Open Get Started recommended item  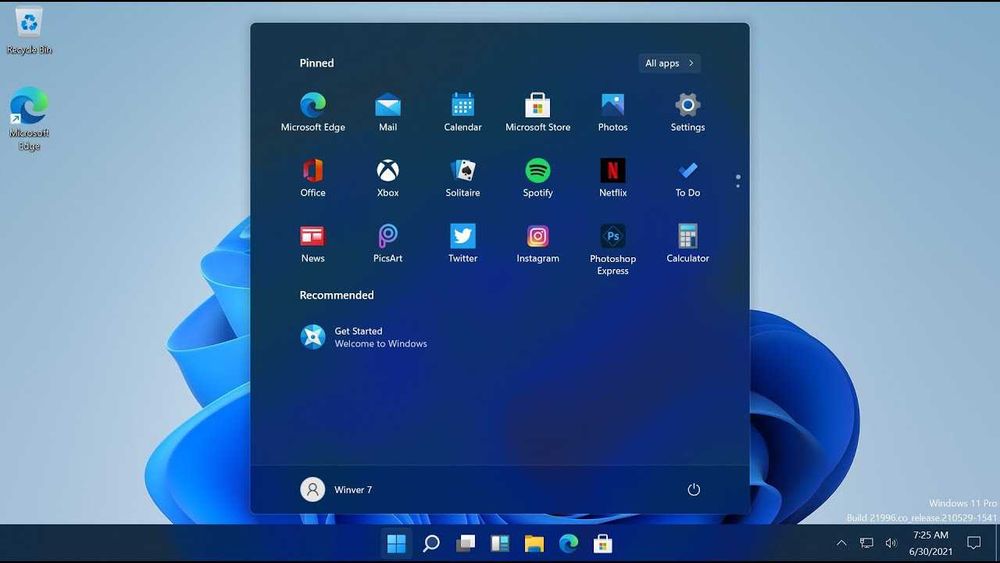(365, 337)
